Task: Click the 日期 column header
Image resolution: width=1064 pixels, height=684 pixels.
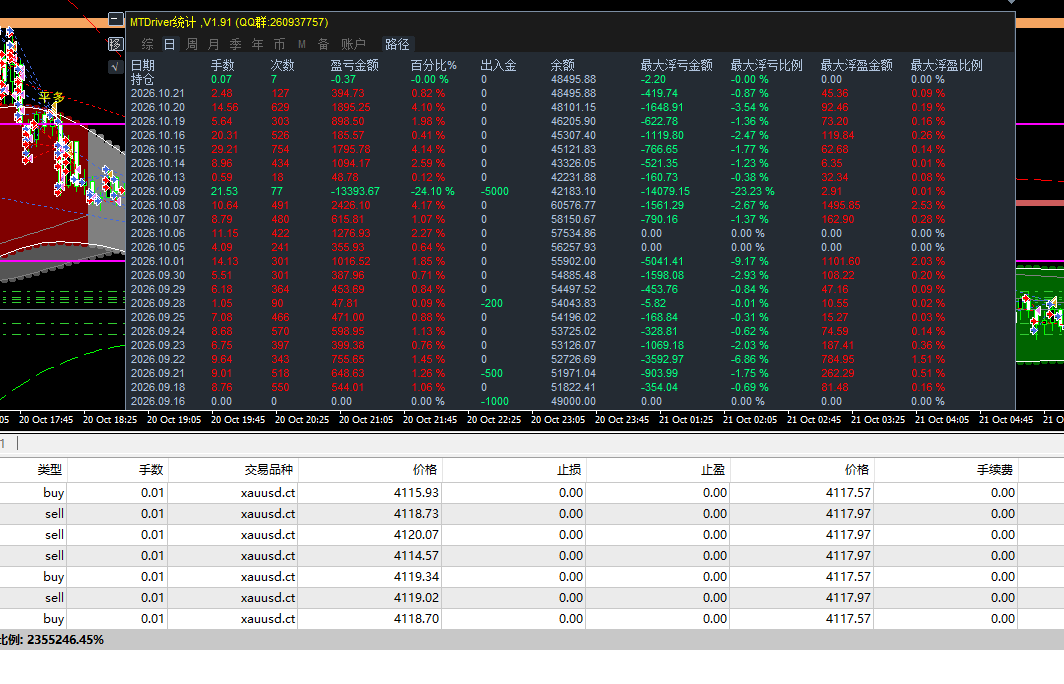Action: coord(142,65)
